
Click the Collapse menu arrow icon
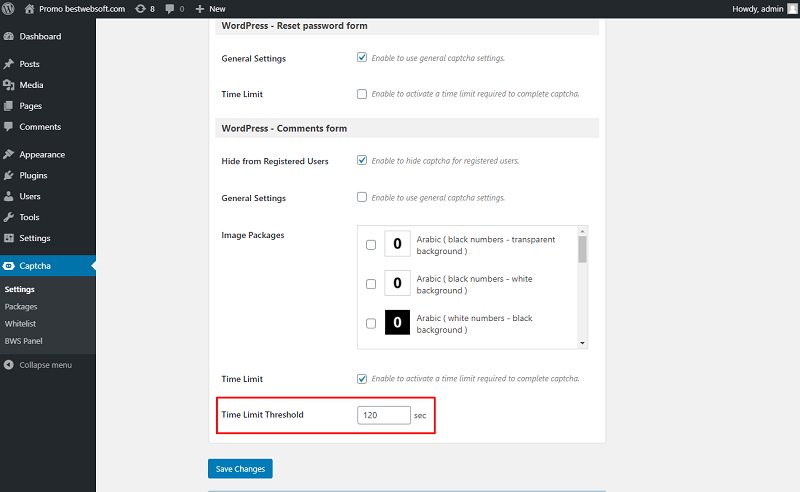pyautogui.click(x=9, y=365)
